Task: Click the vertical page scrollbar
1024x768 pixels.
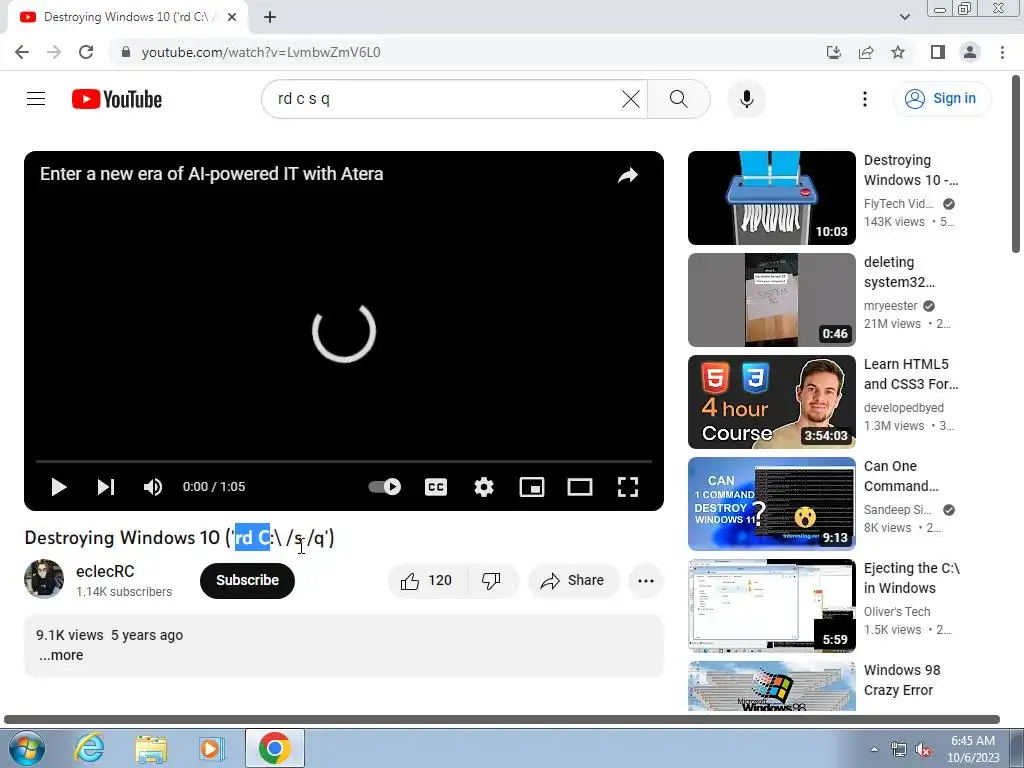Action: (1016, 163)
